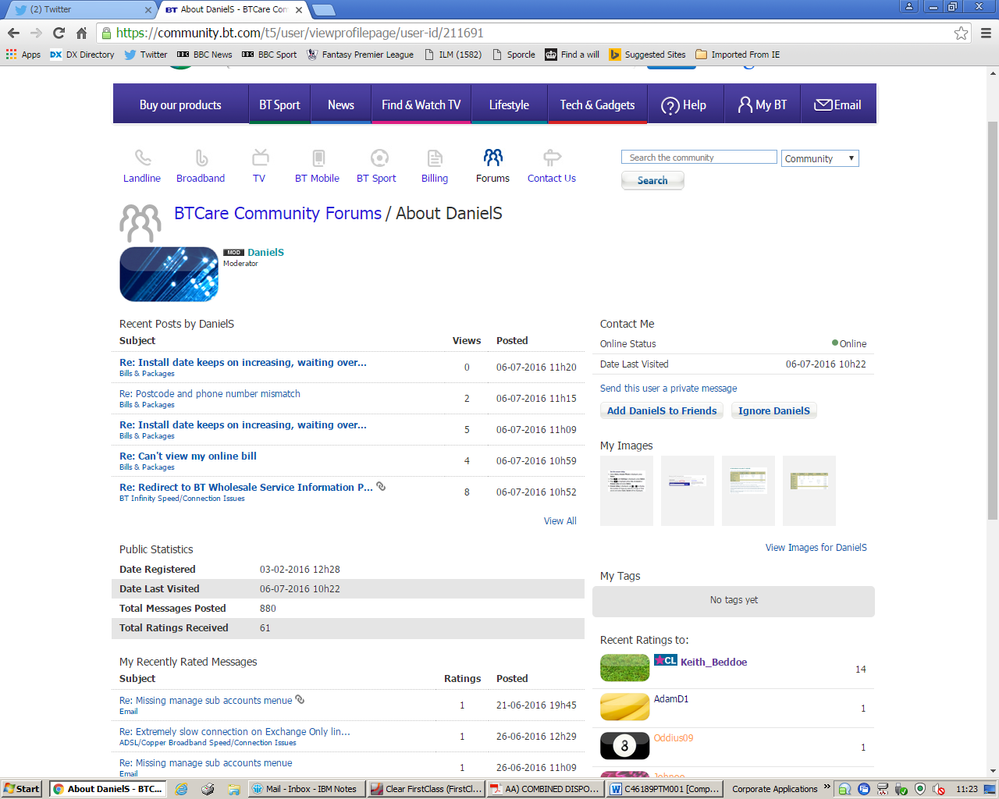Image resolution: width=999 pixels, height=799 pixels.
Task: Open the BT Sport section icon
Action: click(379, 157)
